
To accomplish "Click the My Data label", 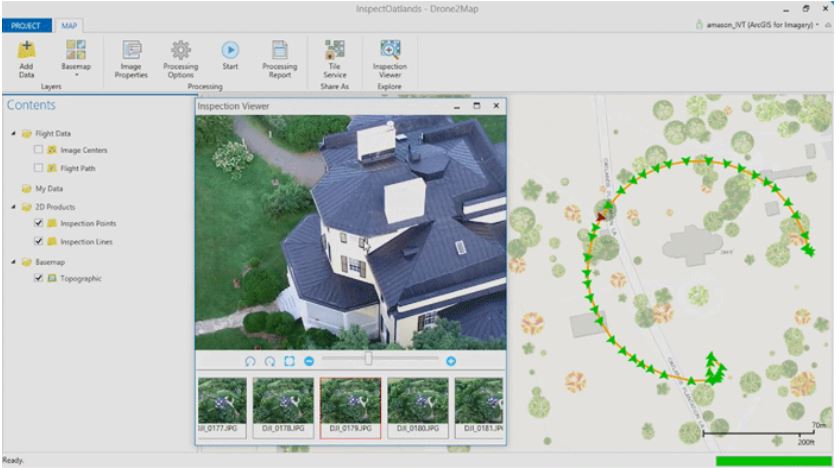I will (49, 189).
